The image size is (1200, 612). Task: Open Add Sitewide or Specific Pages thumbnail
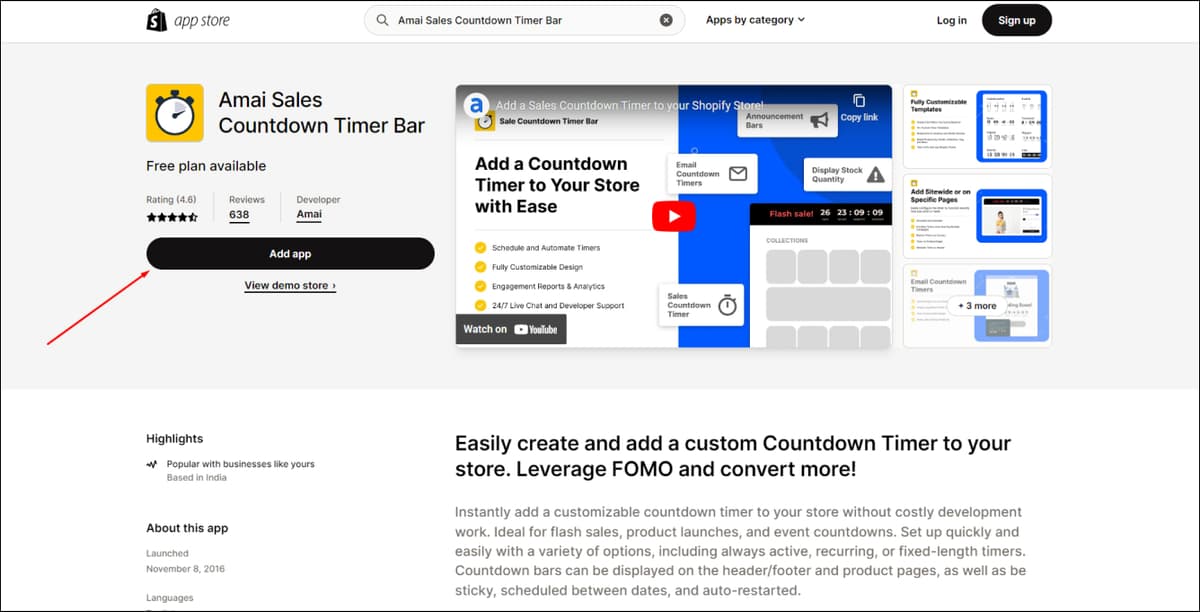tap(977, 216)
